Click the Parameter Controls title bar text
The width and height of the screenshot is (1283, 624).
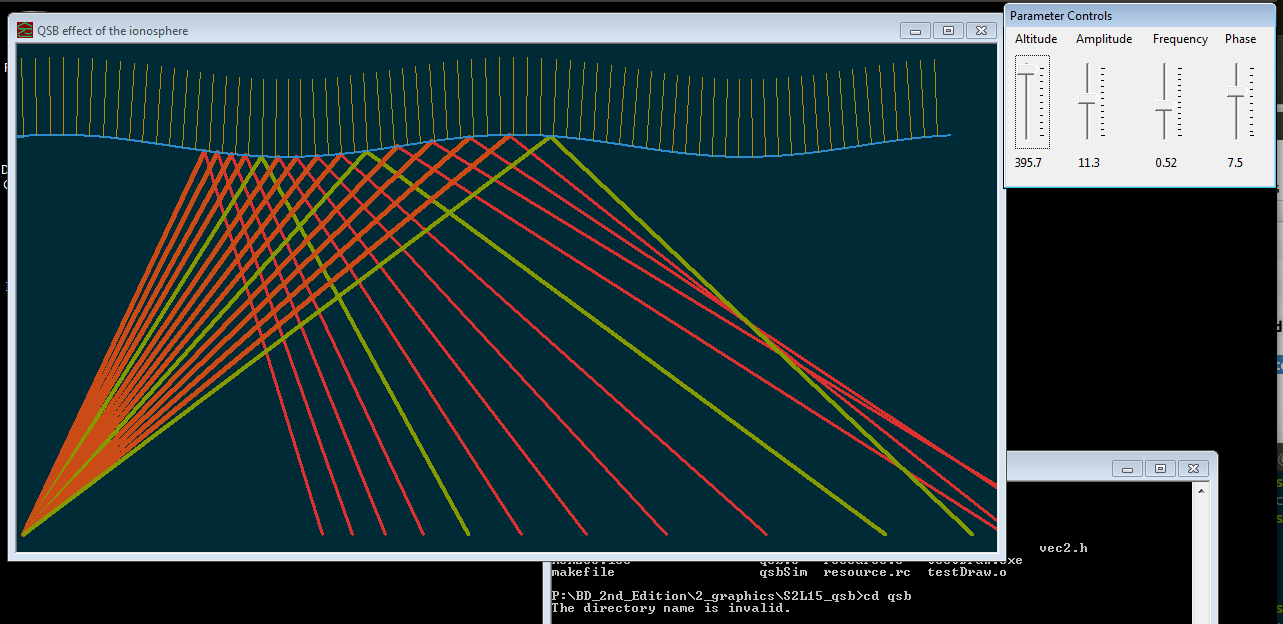click(1061, 16)
